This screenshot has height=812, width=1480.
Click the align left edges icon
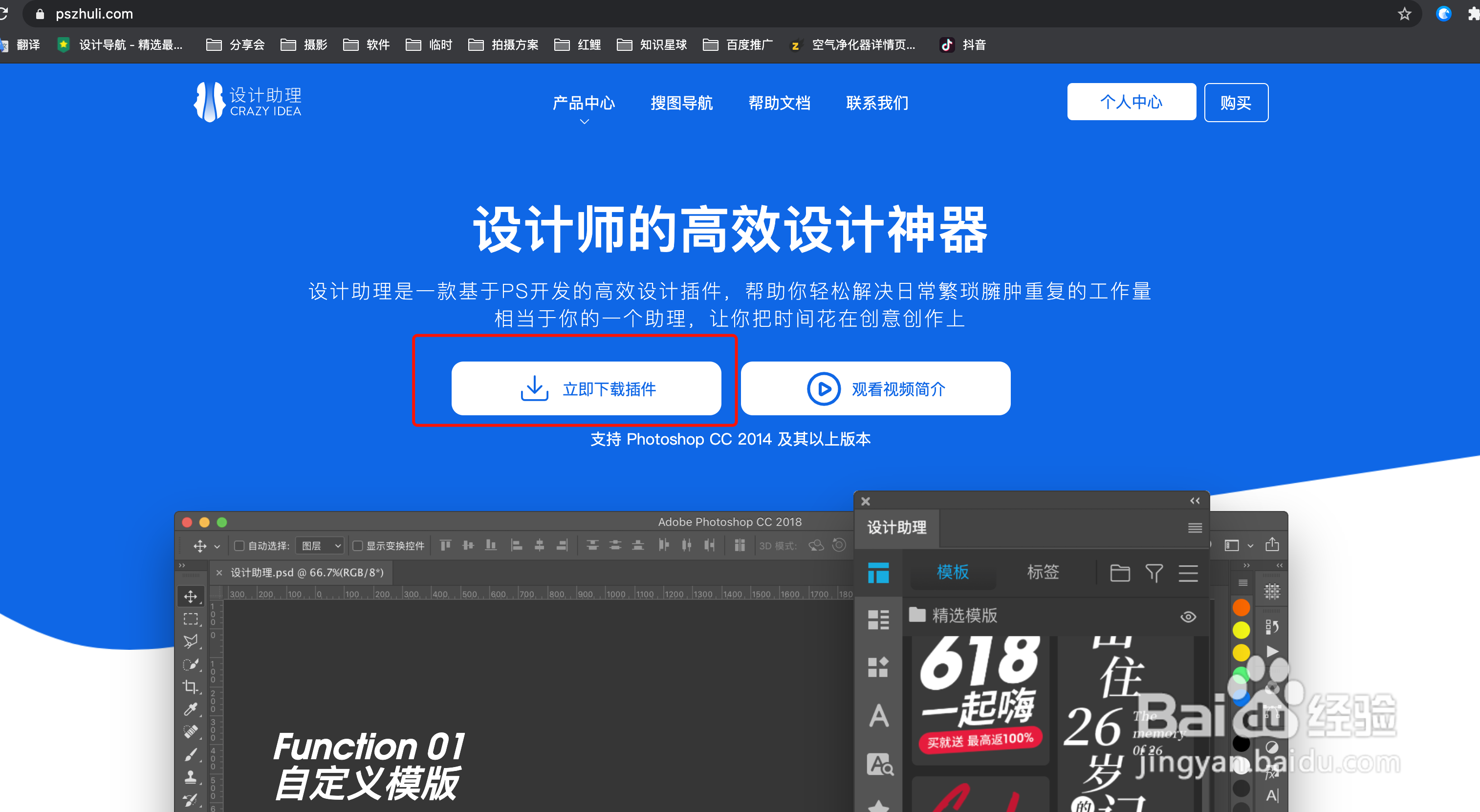(x=517, y=545)
